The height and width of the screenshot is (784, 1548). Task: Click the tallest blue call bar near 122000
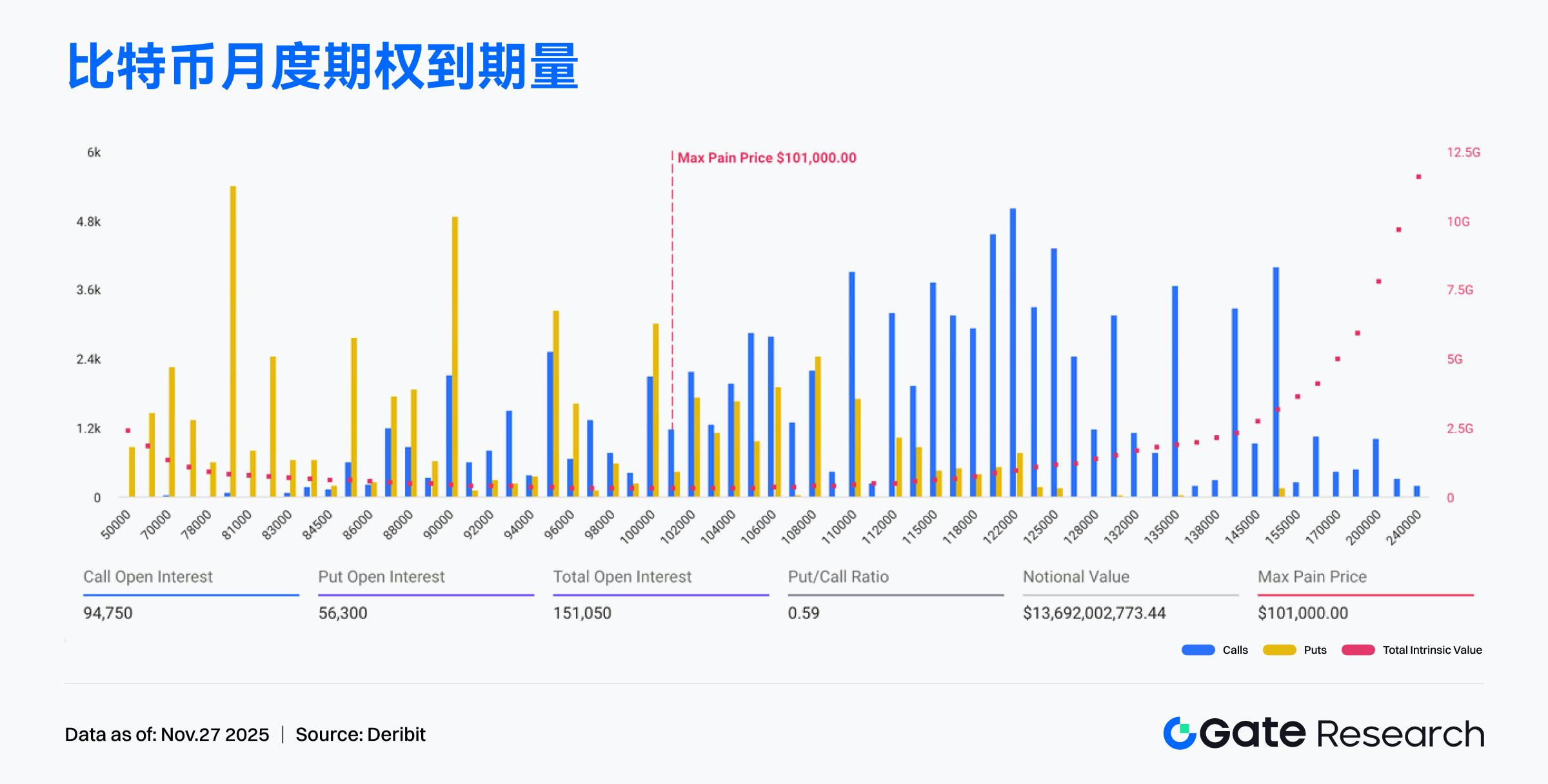[x=1013, y=351]
